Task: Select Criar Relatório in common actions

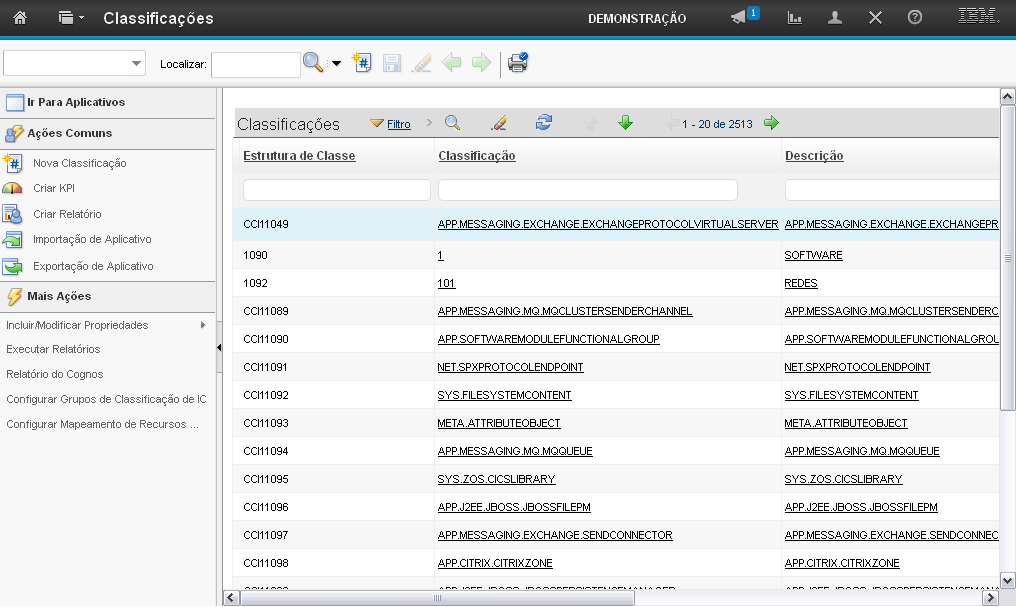Action: (x=67, y=214)
